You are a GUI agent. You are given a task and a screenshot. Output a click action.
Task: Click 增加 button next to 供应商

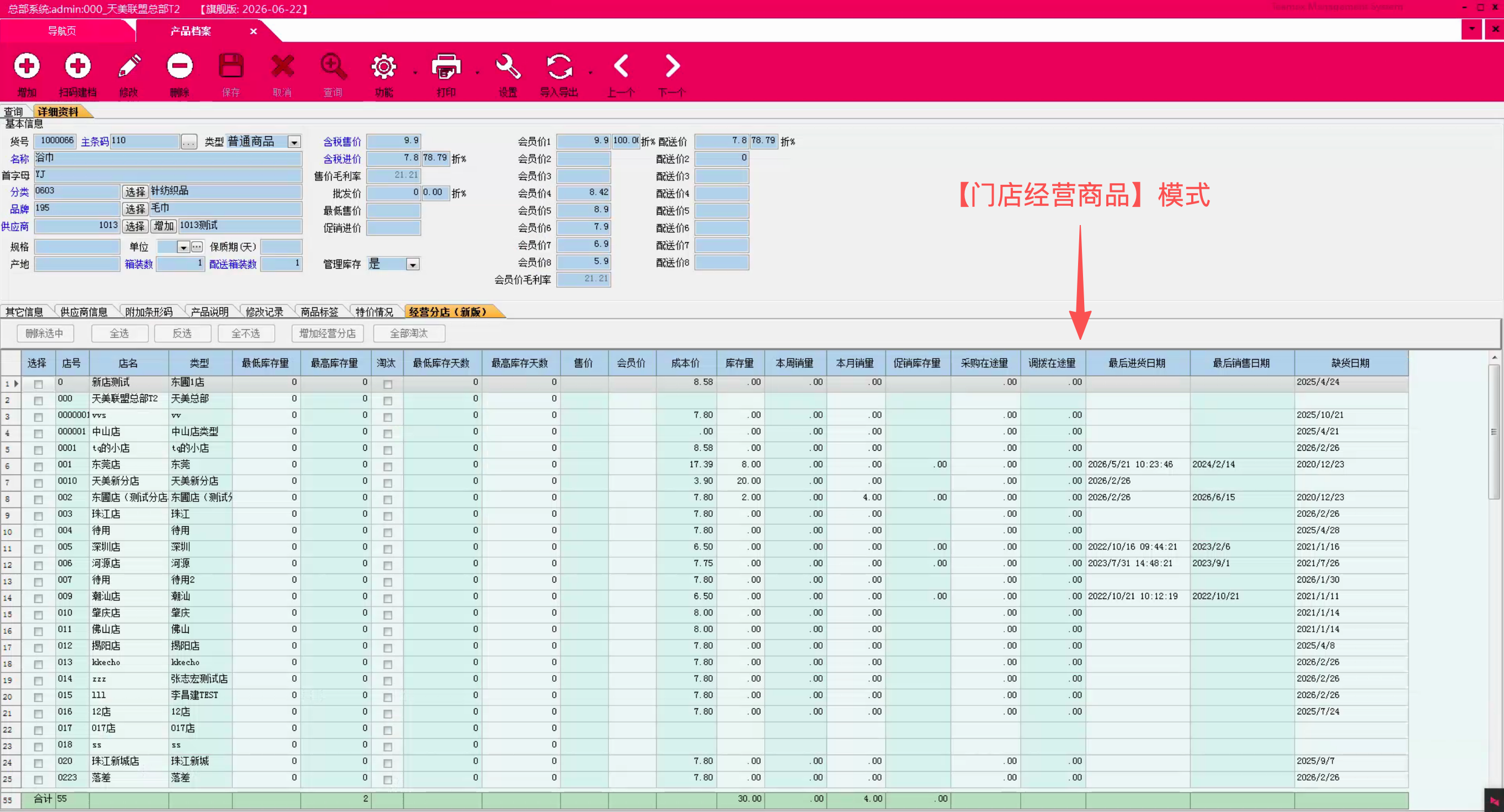164,226
